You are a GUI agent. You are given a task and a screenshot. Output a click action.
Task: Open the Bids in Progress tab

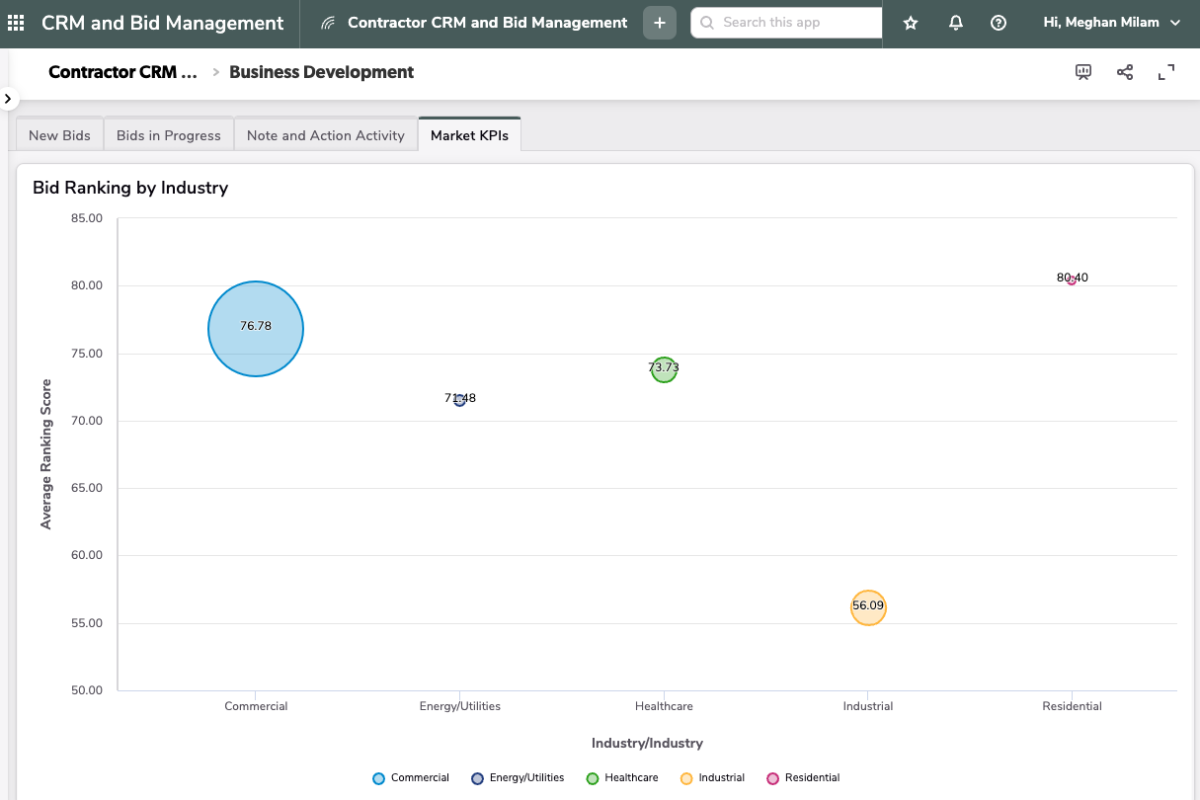tap(168, 135)
